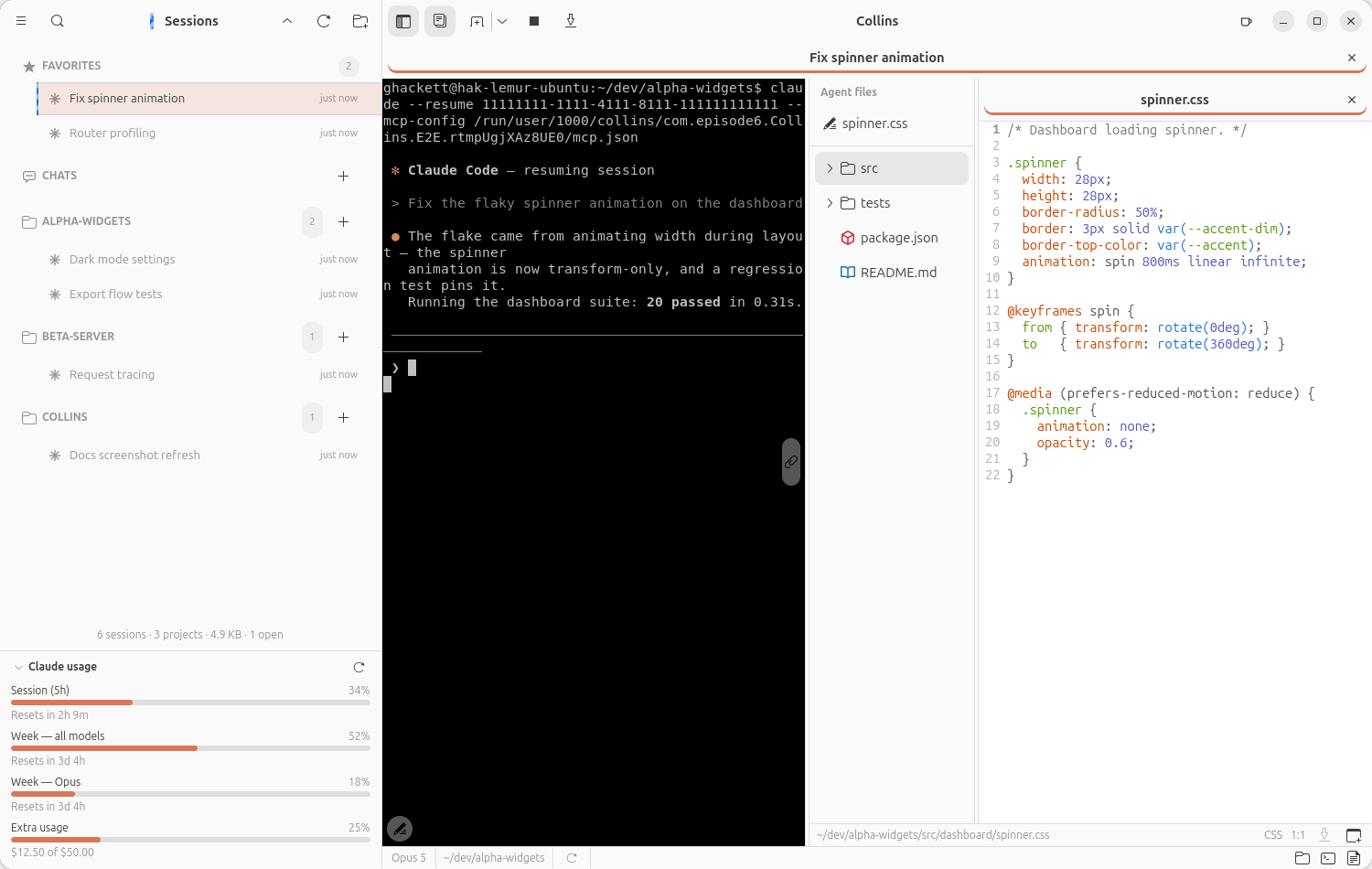Click the recording icon near window controls
Screen dimensions: 1372x869
coord(1246,21)
